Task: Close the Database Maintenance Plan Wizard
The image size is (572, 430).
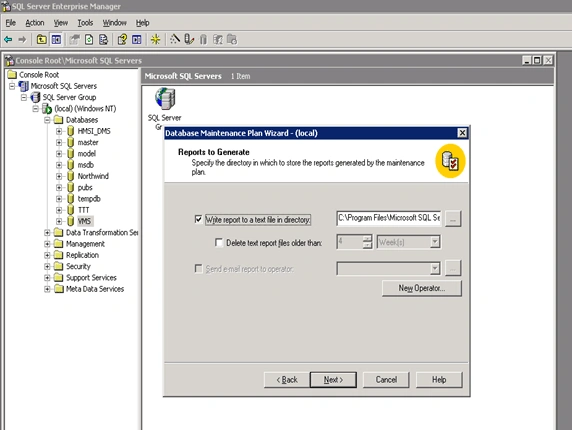Action: coord(462,133)
